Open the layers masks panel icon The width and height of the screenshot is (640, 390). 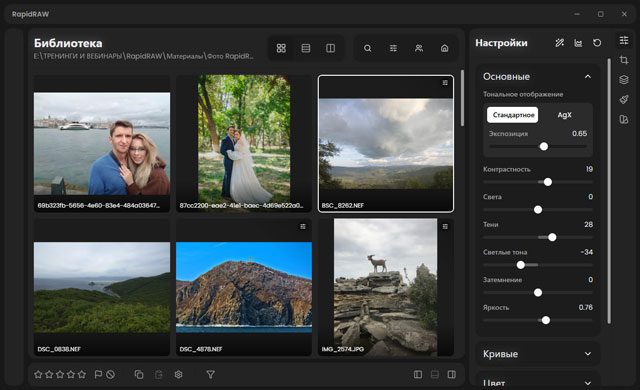[x=624, y=80]
